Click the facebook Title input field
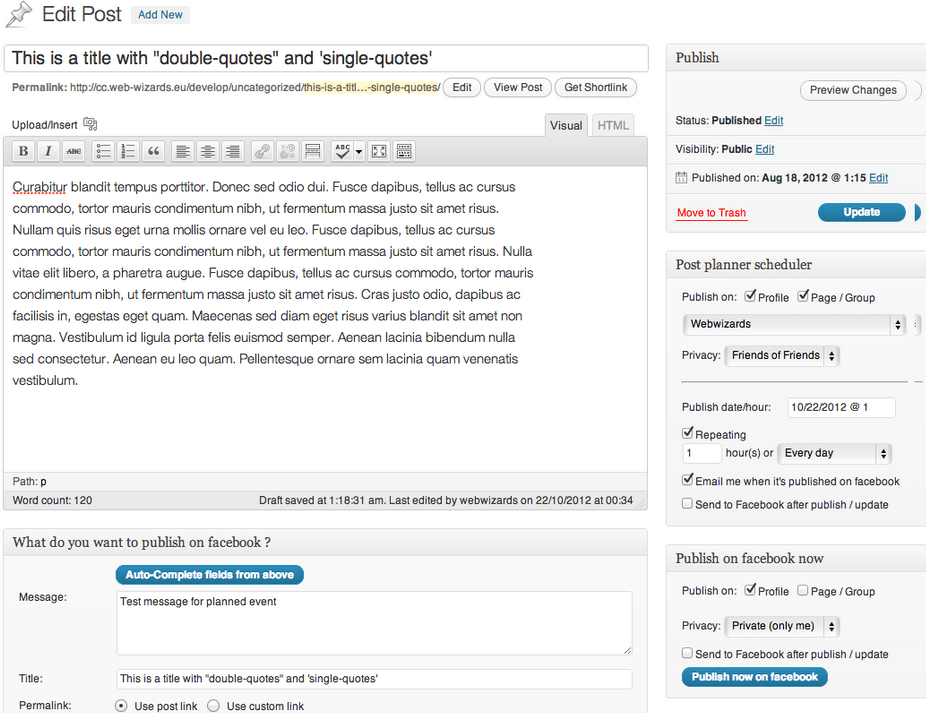 374,679
